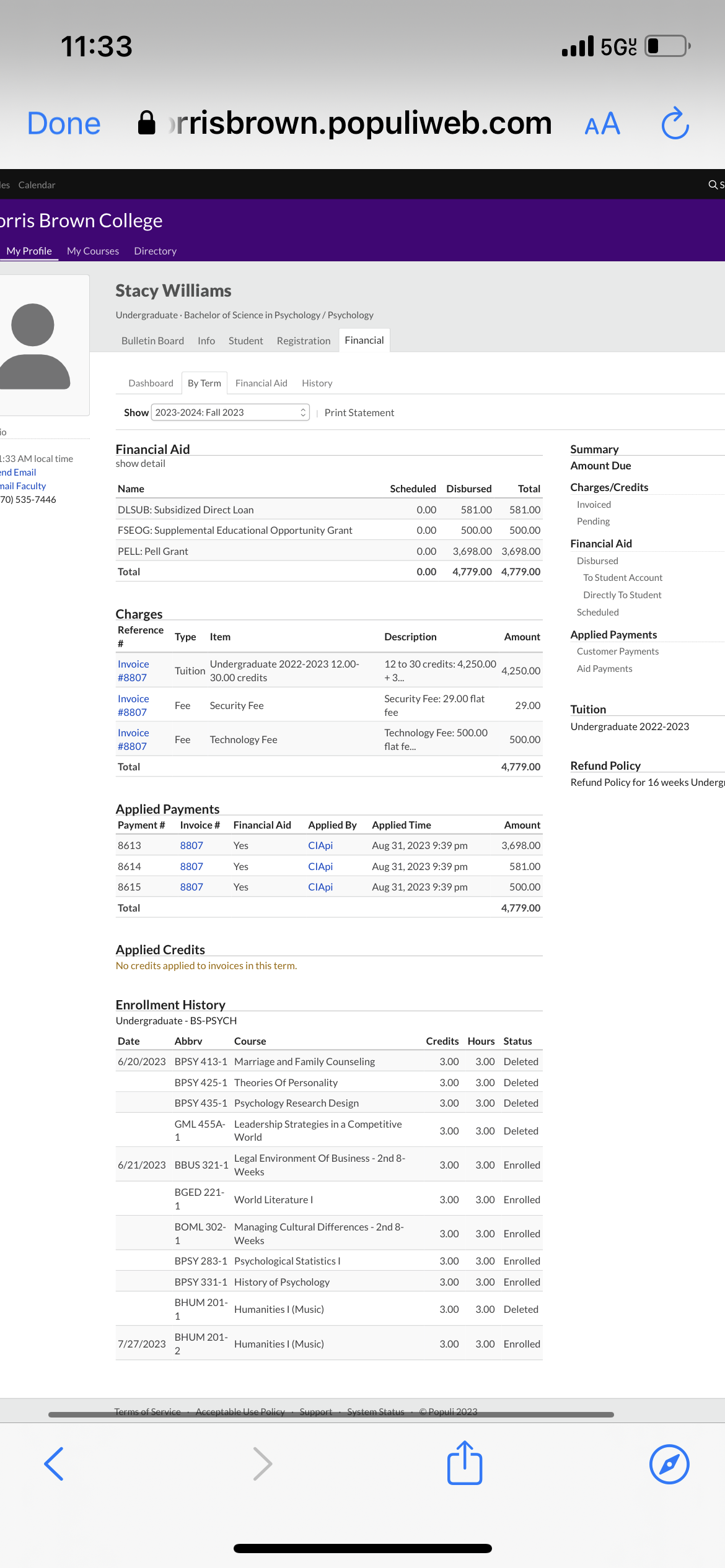Open the Support footer link
The width and height of the screenshot is (725, 1568).
click(x=316, y=1411)
